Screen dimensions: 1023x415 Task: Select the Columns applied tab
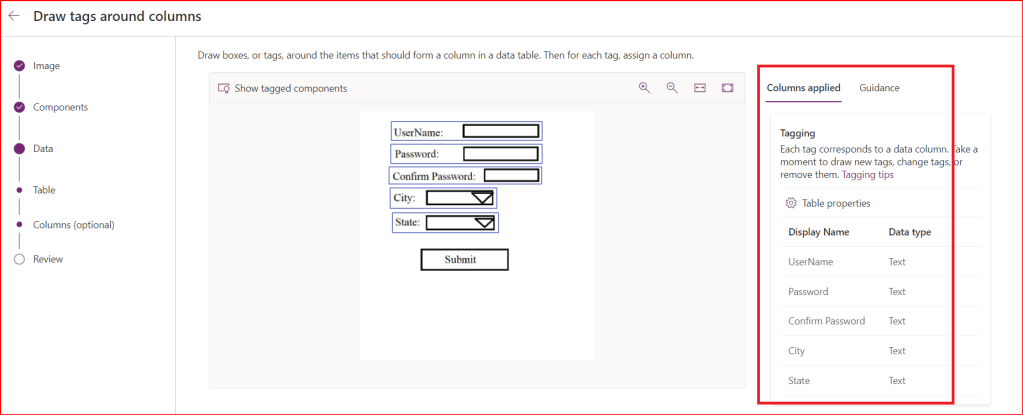coord(803,88)
